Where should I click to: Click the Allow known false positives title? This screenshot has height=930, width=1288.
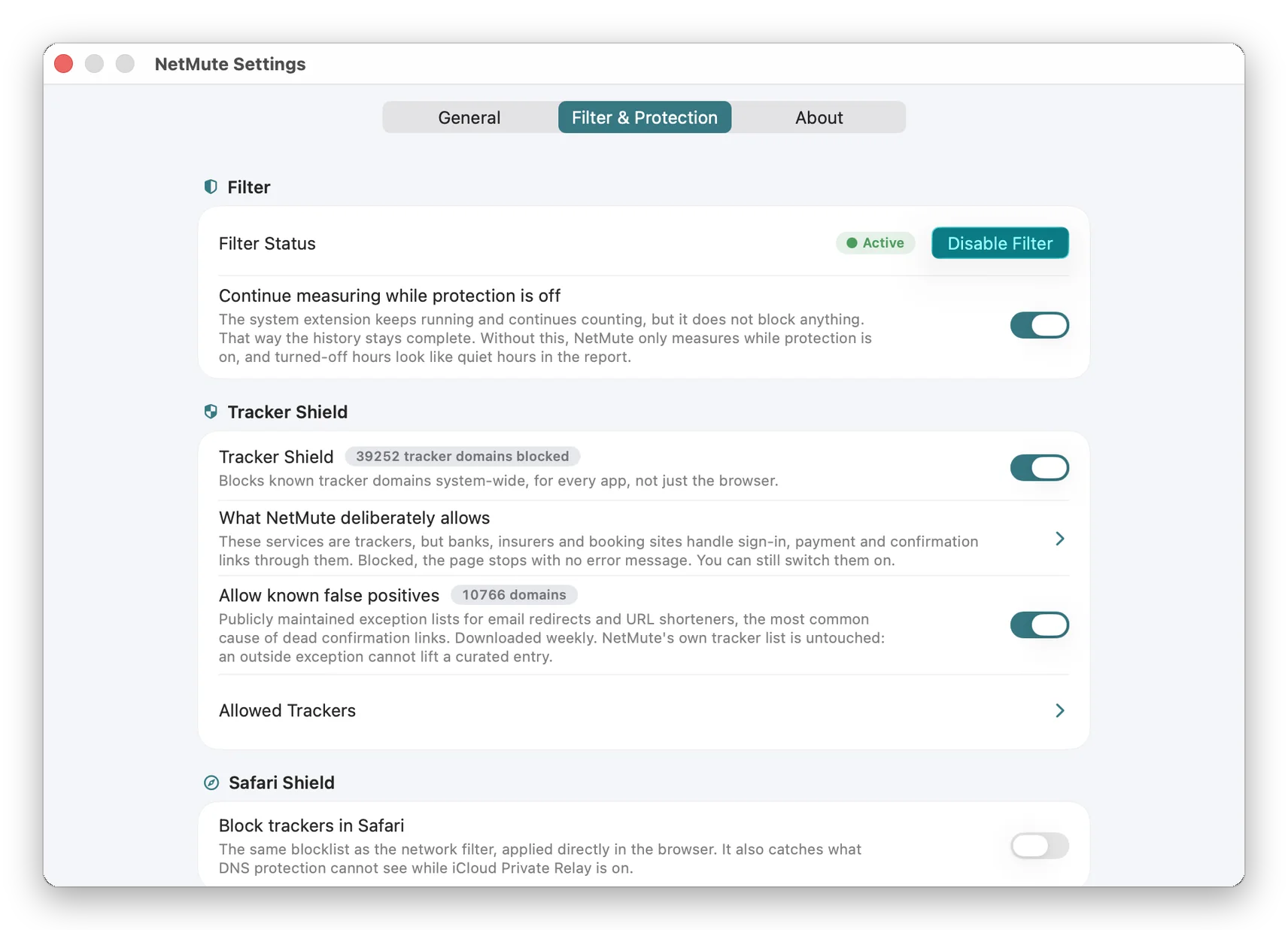pyautogui.click(x=329, y=595)
